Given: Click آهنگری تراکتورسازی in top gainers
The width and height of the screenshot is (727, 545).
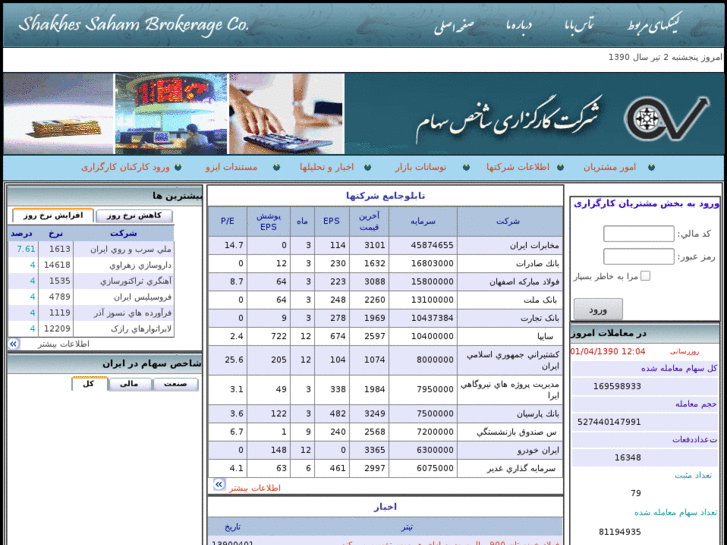Looking at the screenshot, I should coord(136,281).
